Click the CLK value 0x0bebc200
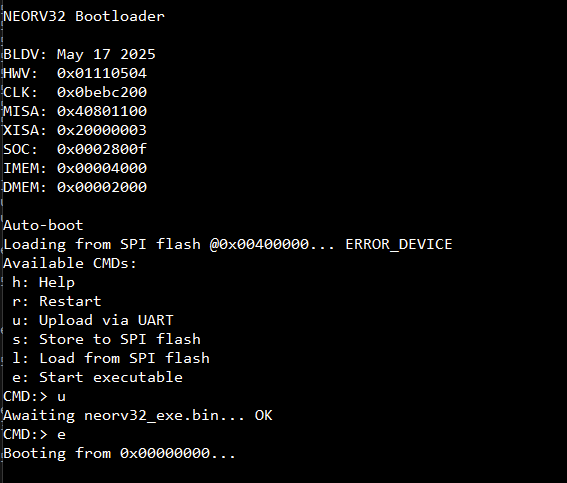Viewport: 567px width, 483px height. pos(102,92)
